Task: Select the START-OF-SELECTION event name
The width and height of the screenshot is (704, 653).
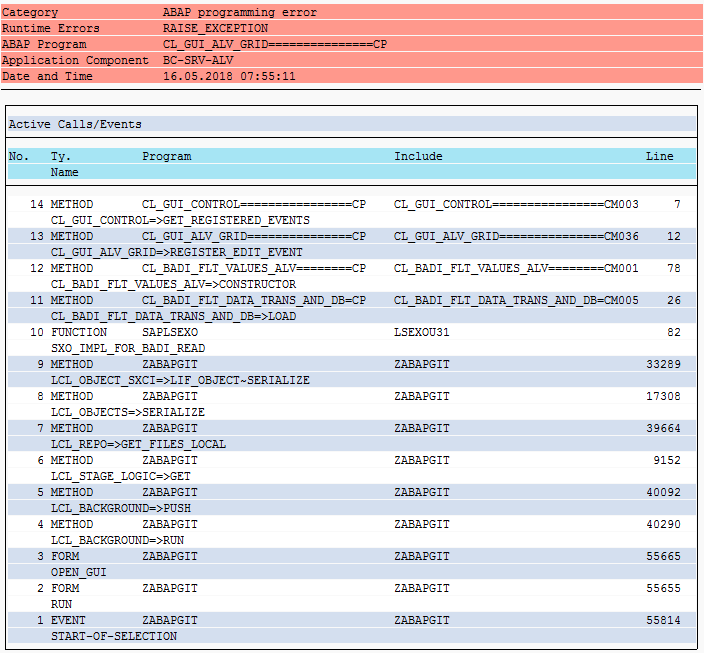Action: tap(114, 636)
